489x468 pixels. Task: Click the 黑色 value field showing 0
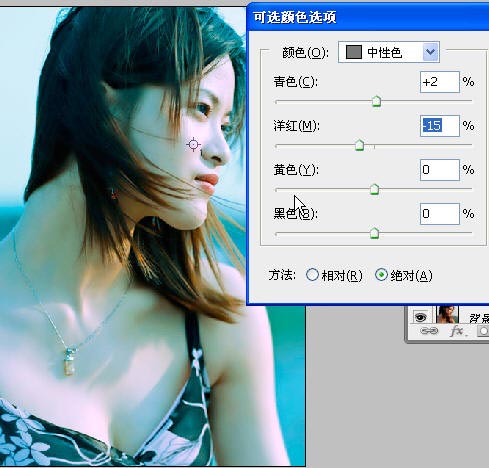click(440, 214)
